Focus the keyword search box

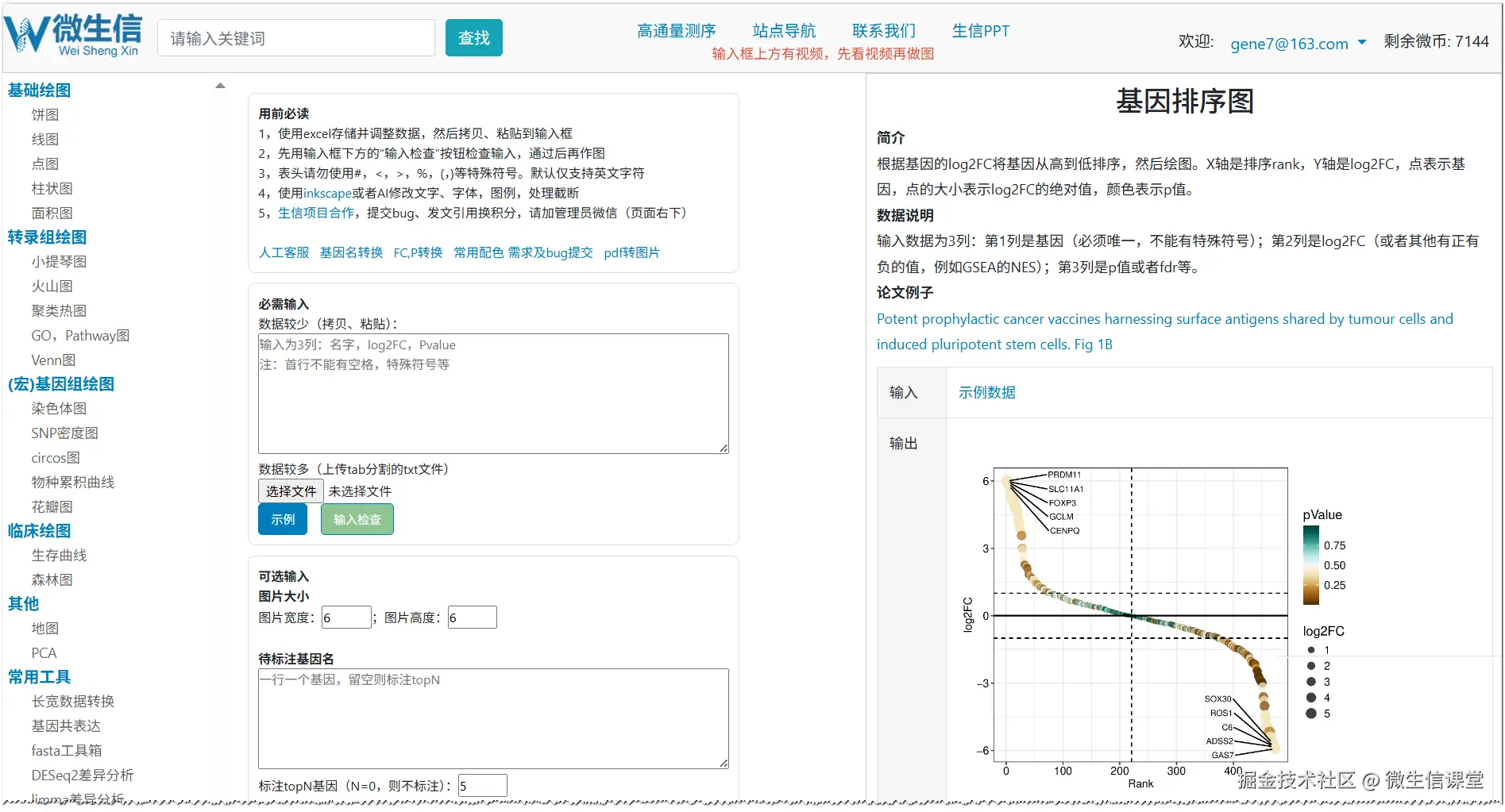(x=296, y=38)
